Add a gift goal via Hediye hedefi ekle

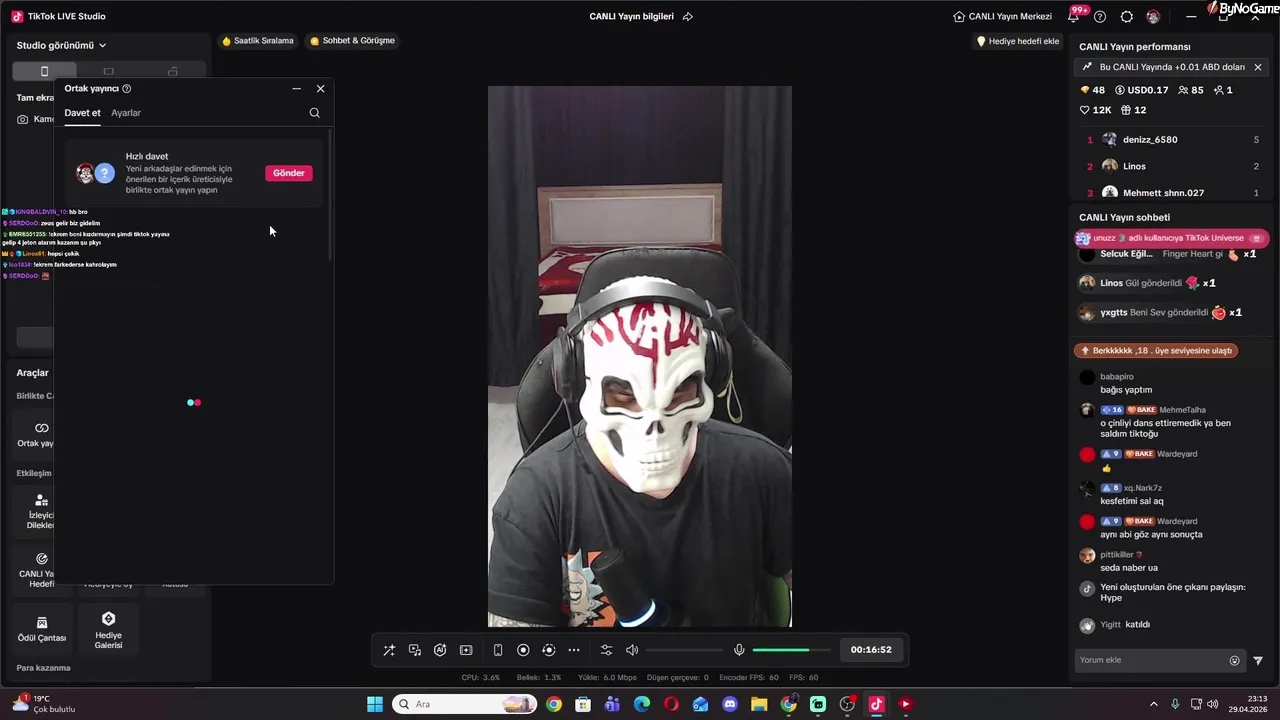(1018, 41)
